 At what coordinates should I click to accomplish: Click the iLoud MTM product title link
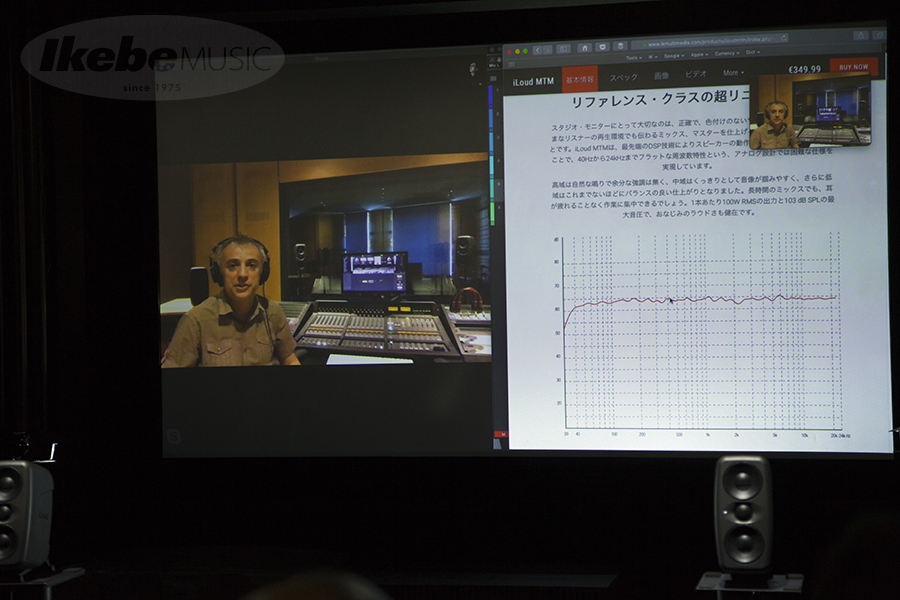[532, 79]
